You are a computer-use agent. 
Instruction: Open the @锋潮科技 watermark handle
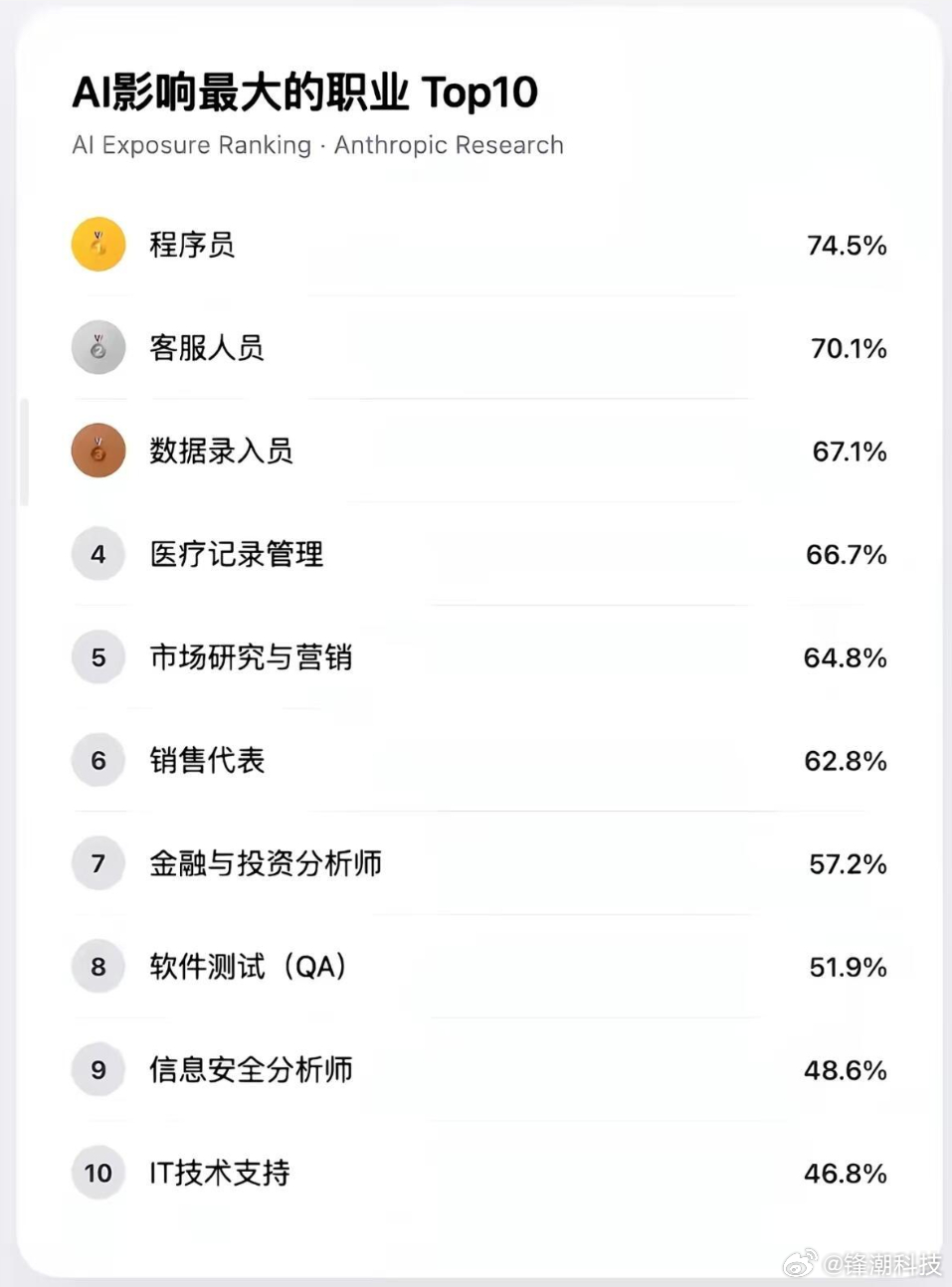click(x=882, y=1264)
